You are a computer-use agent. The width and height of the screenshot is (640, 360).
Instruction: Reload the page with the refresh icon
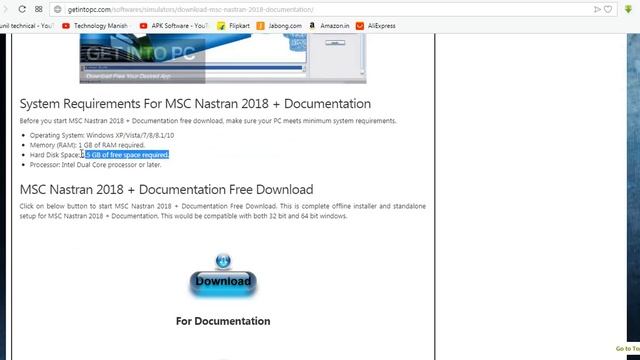[x=22, y=9]
